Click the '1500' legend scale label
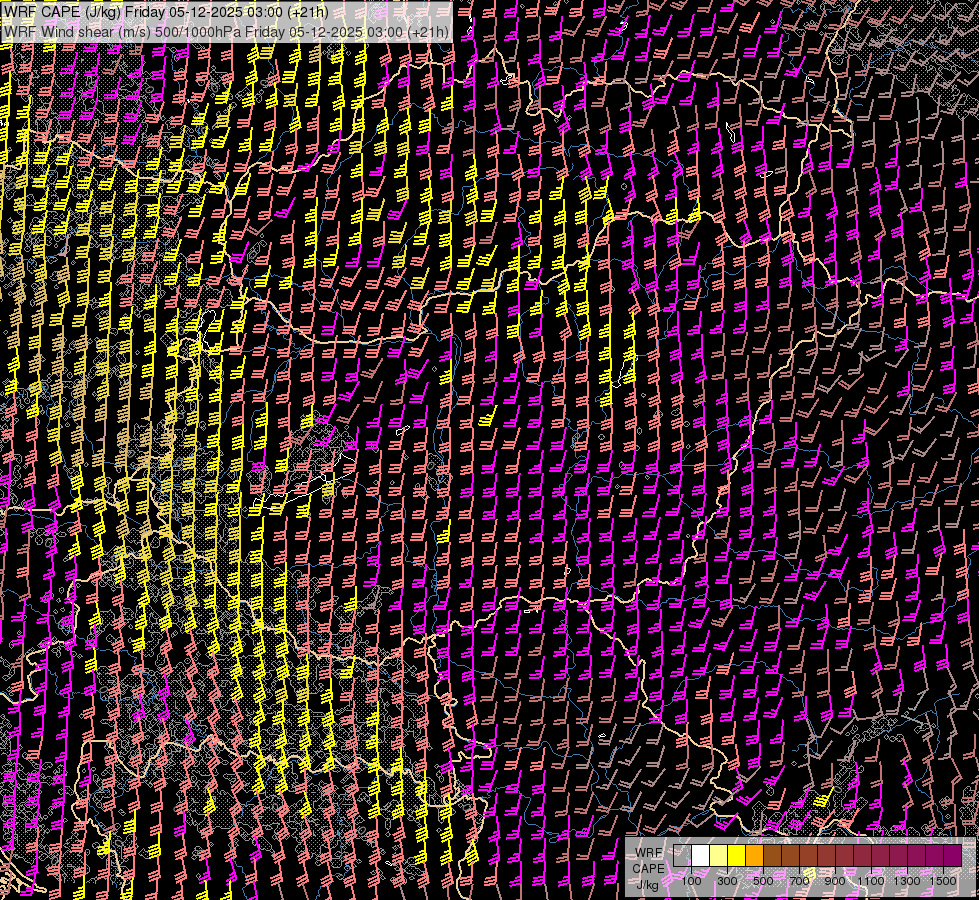The image size is (979, 900). click(x=943, y=881)
